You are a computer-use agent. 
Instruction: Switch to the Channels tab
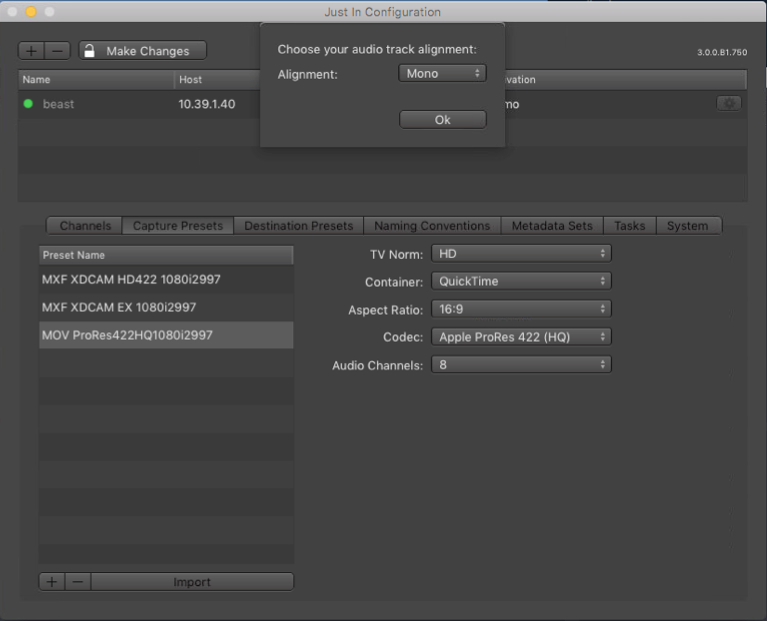point(84,226)
